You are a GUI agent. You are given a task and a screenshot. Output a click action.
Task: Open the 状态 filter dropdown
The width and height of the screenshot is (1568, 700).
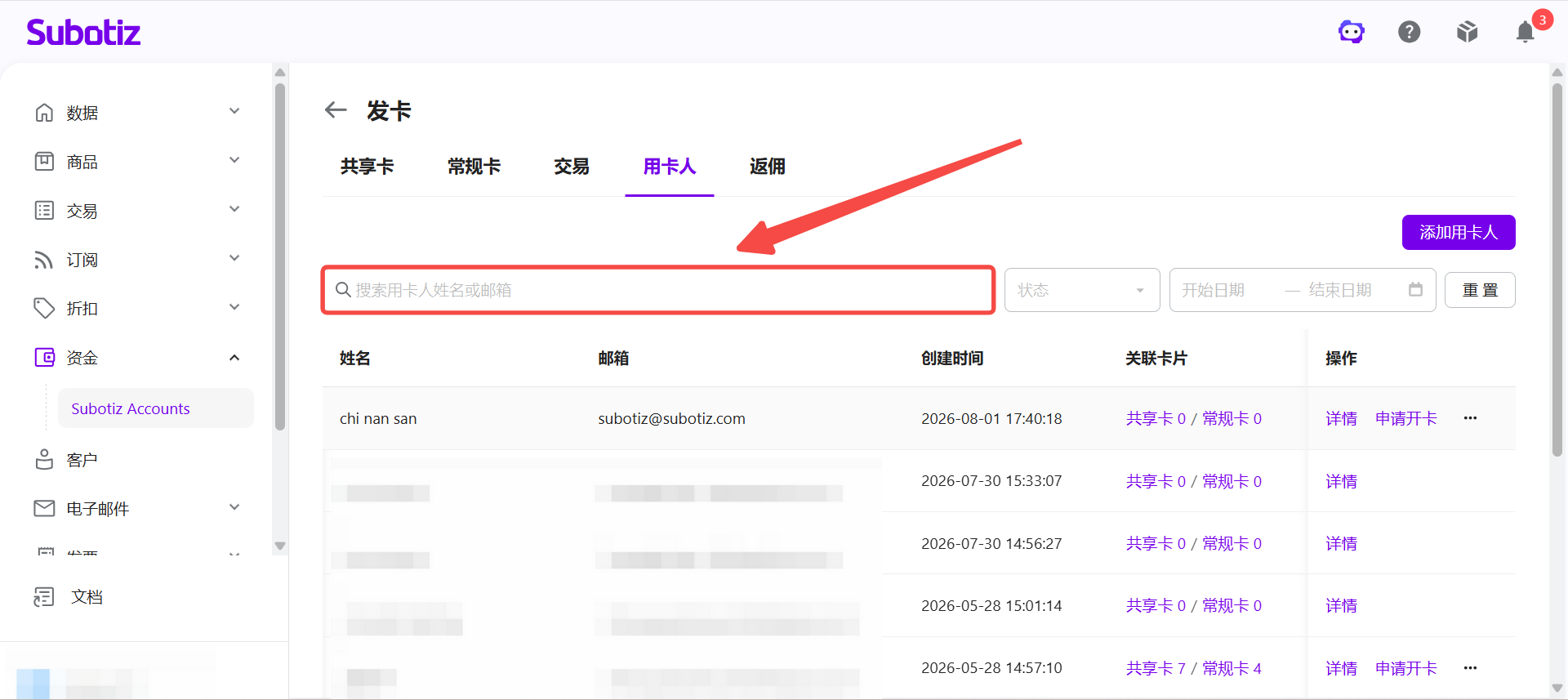[1082, 290]
